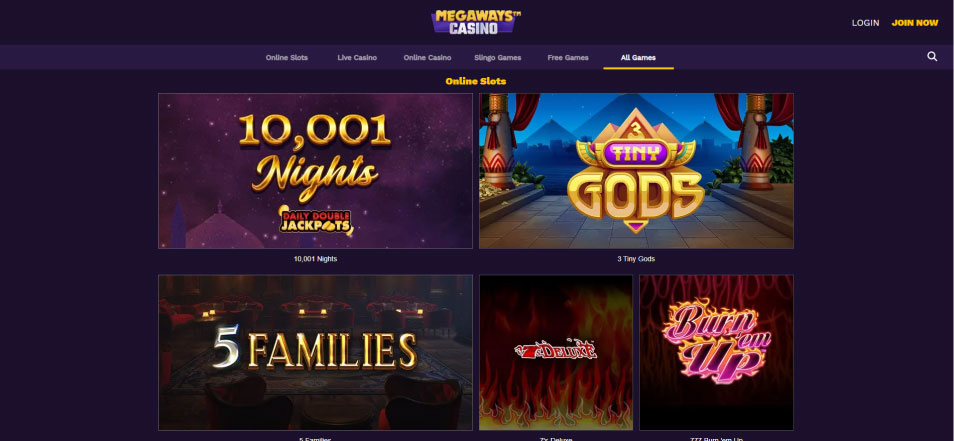Screen dimensions: 954x441
Task: Open the 5 Families game thumbnail
Action: [x=315, y=352]
